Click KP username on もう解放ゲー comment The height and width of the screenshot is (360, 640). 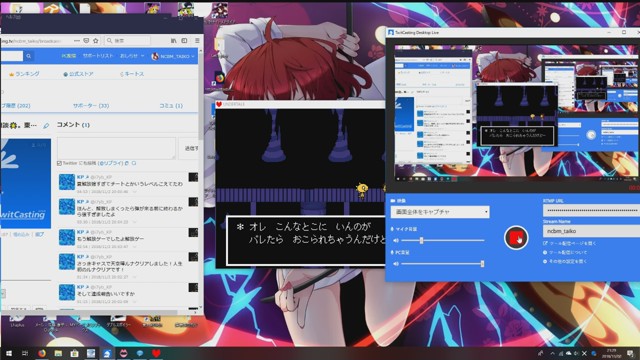click(80, 232)
